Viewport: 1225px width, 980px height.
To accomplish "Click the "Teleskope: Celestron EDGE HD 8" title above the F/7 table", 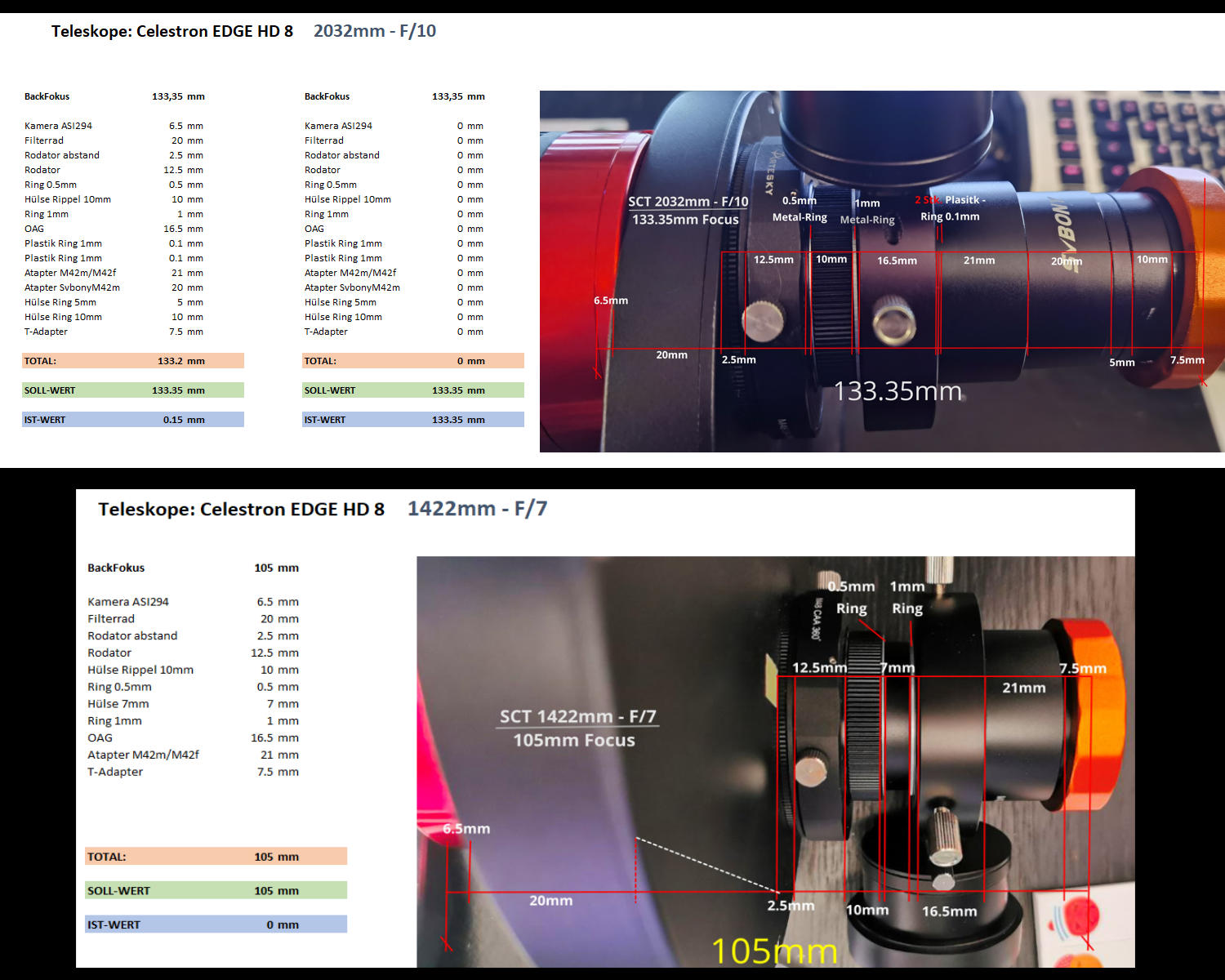I will [241, 509].
